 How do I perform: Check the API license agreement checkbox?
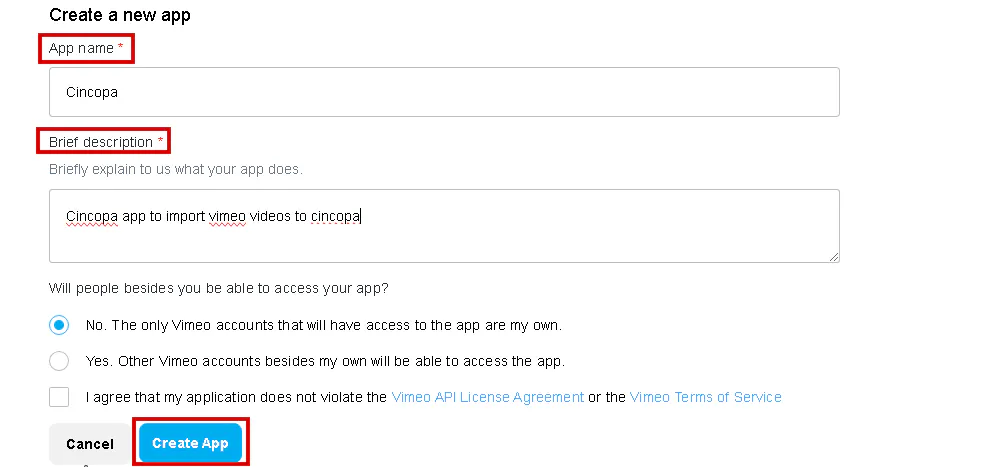coord(59,397)
